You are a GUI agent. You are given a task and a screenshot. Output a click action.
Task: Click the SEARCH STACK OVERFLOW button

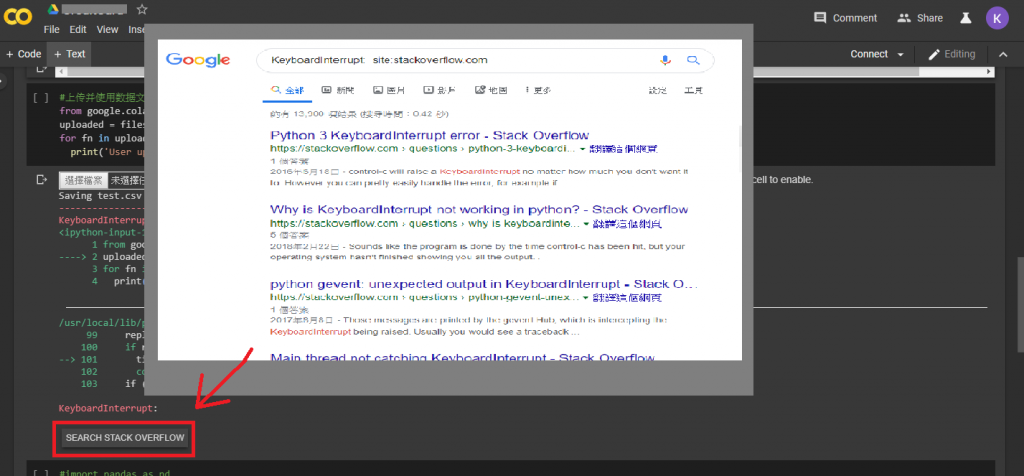pos(125,437)
